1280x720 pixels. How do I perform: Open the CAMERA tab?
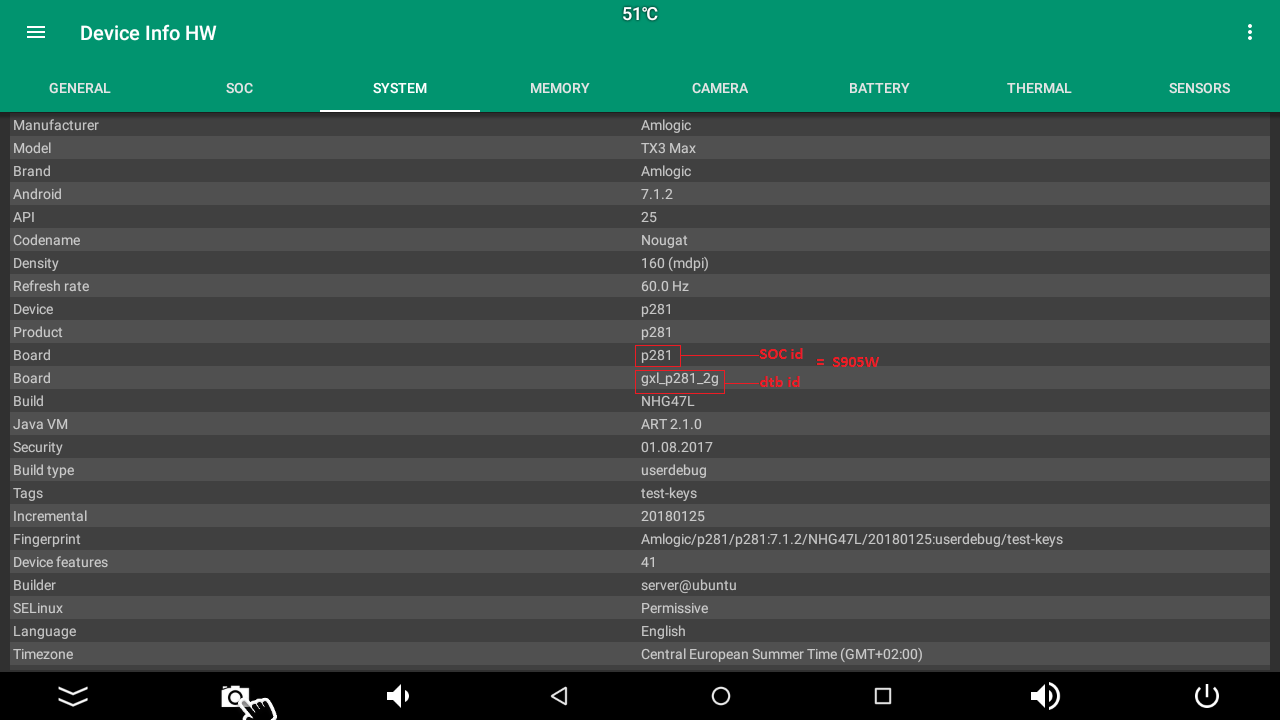click(x=720, y=88)
